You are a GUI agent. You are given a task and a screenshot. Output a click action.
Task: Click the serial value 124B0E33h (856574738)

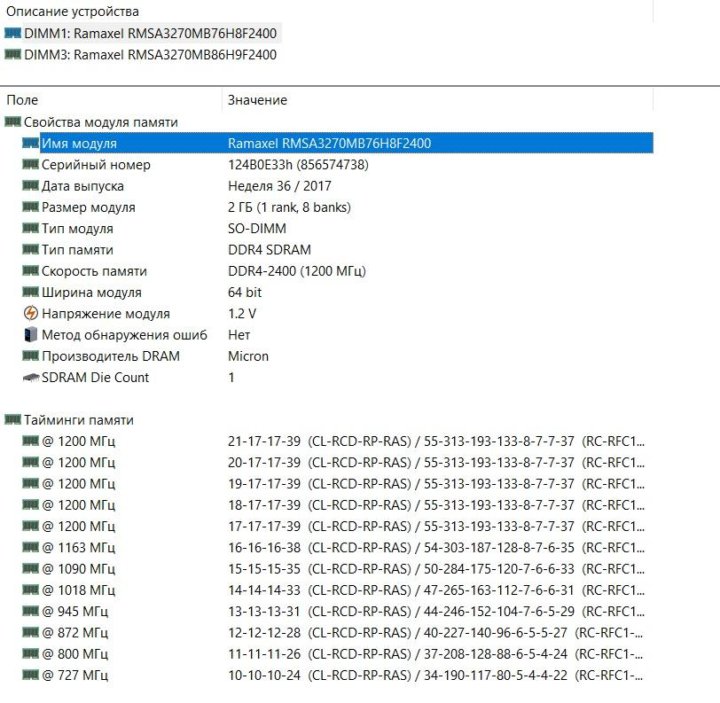(298, 165)
